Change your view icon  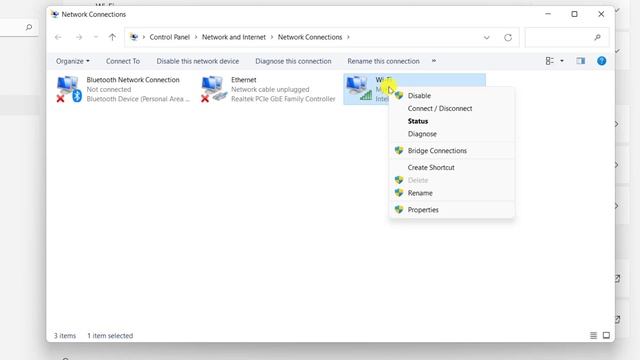[549, 61]
